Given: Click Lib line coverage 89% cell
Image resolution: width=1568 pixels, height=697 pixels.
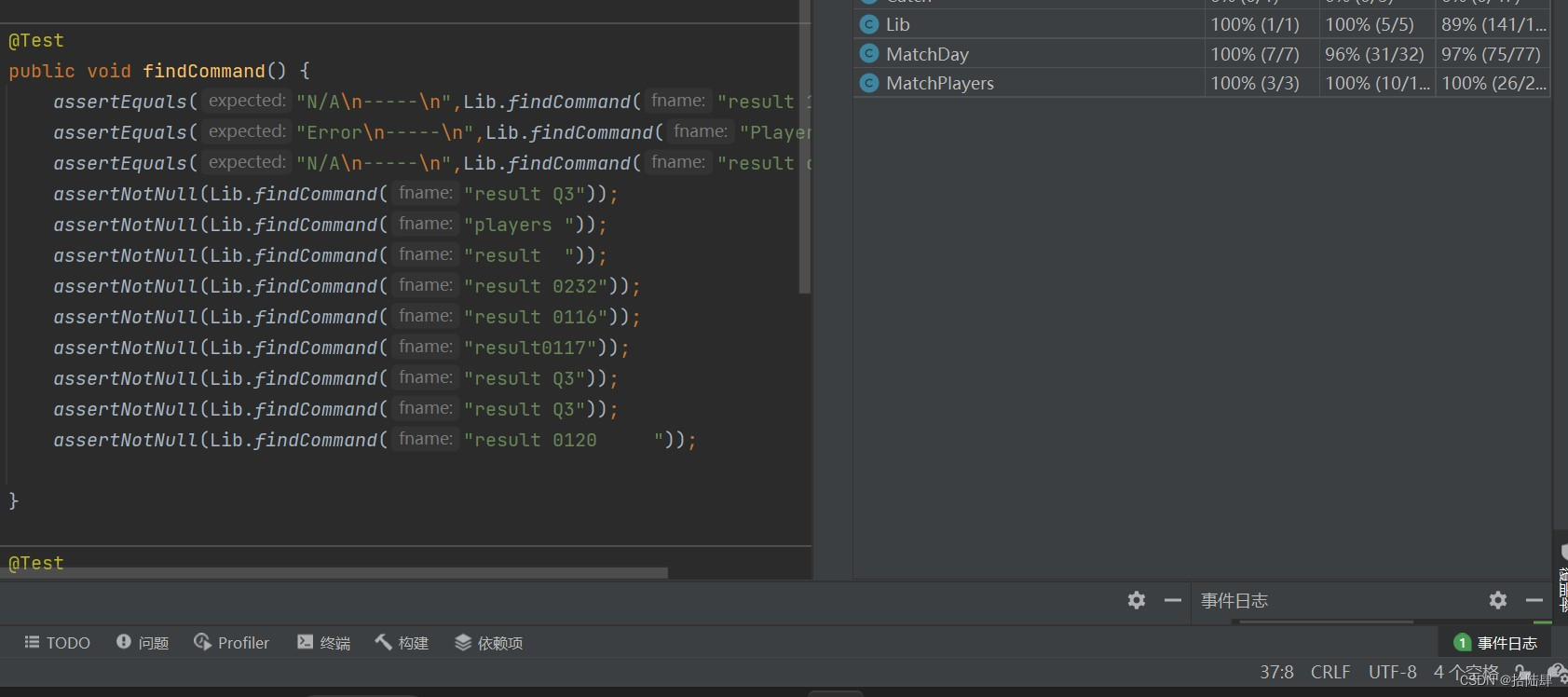Looking at the screenshot, I should 1493,24.
